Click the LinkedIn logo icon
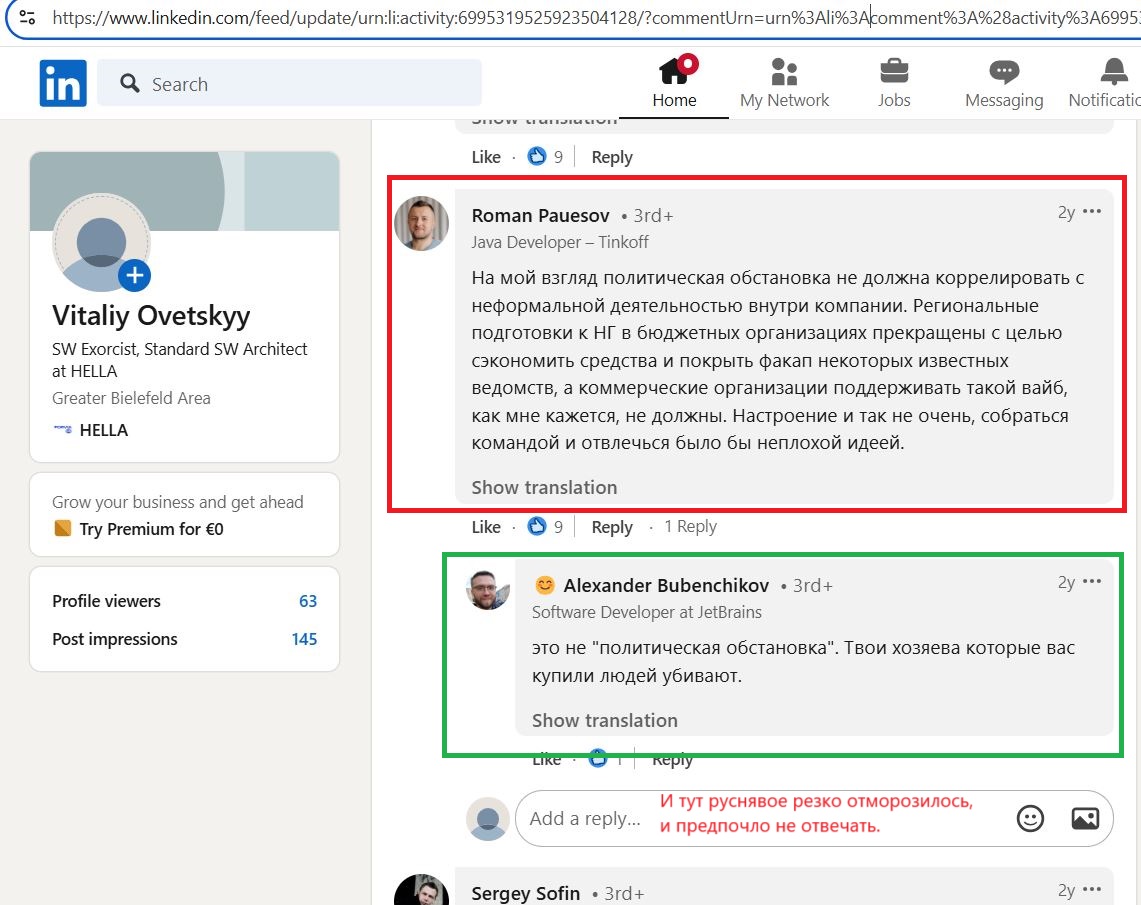 point(63,84)
